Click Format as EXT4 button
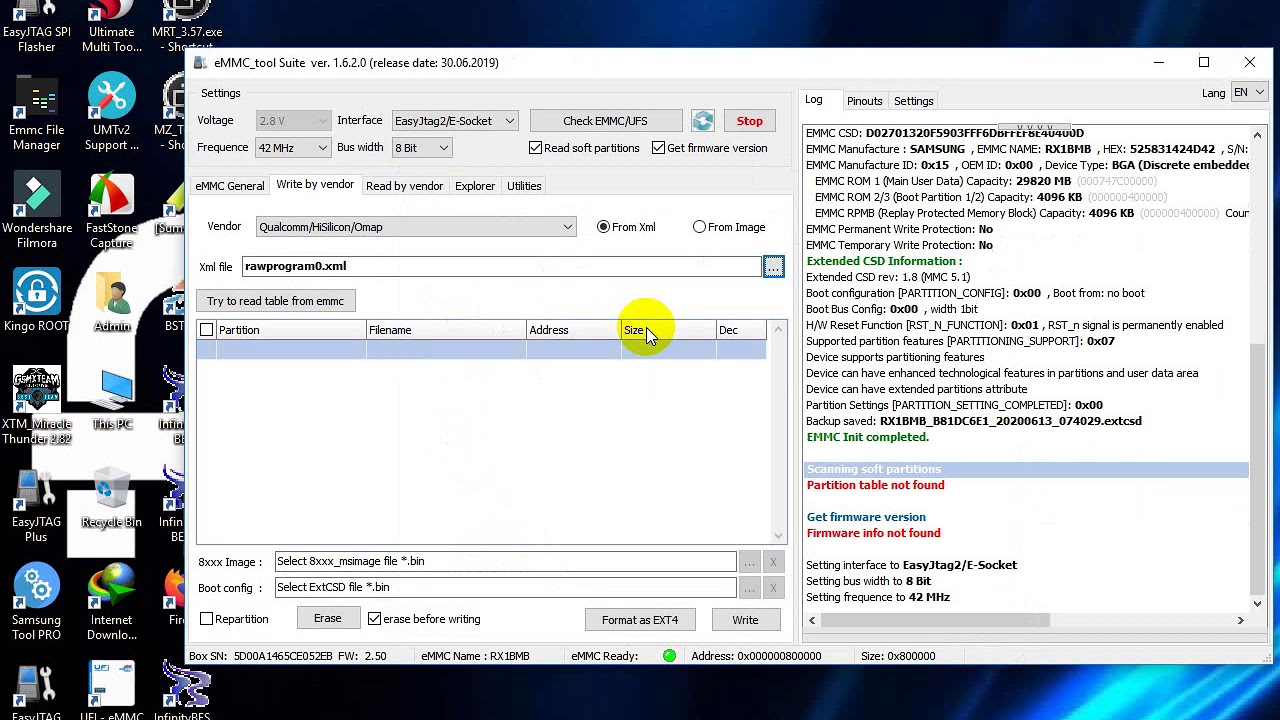 pyautogui.click(x=640, y=620)
